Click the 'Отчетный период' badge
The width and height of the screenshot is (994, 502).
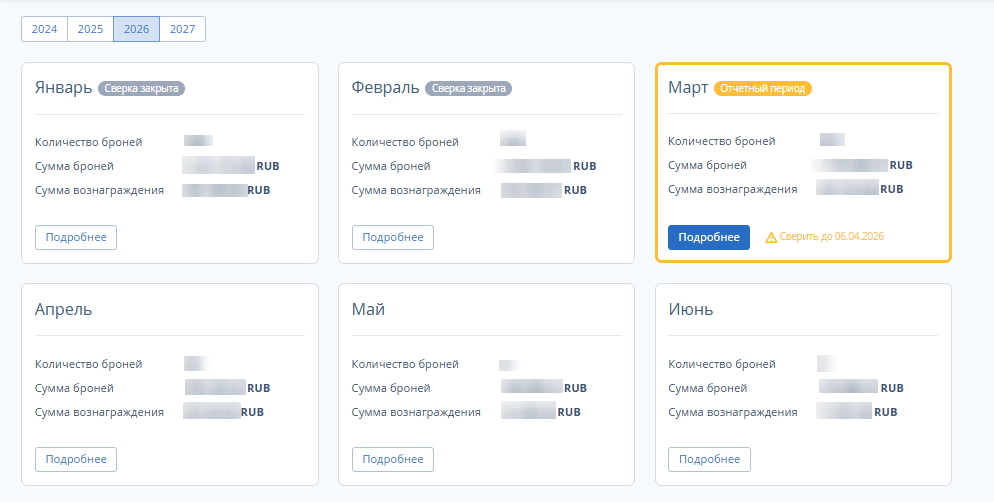click(763, 88)
